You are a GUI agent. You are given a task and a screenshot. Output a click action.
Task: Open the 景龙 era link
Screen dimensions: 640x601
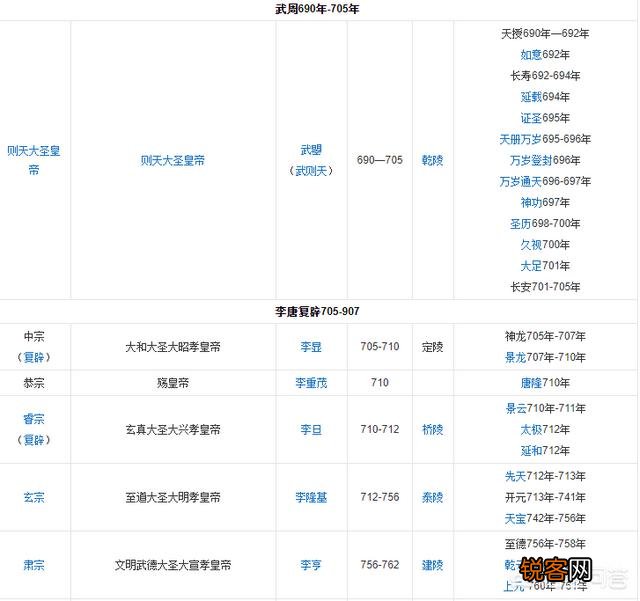(516, 358)
